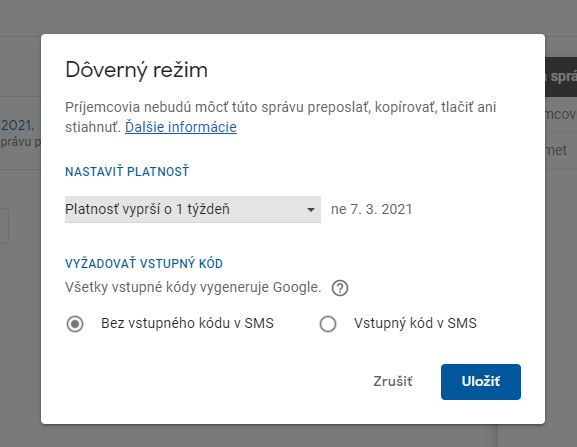Image resolution: width=577 pixels, height=447 pixels.
Task: Click the 'VYŽADOVAŤ VSTUPNÝ KÓD' section heading
Action: coord(144,263)
